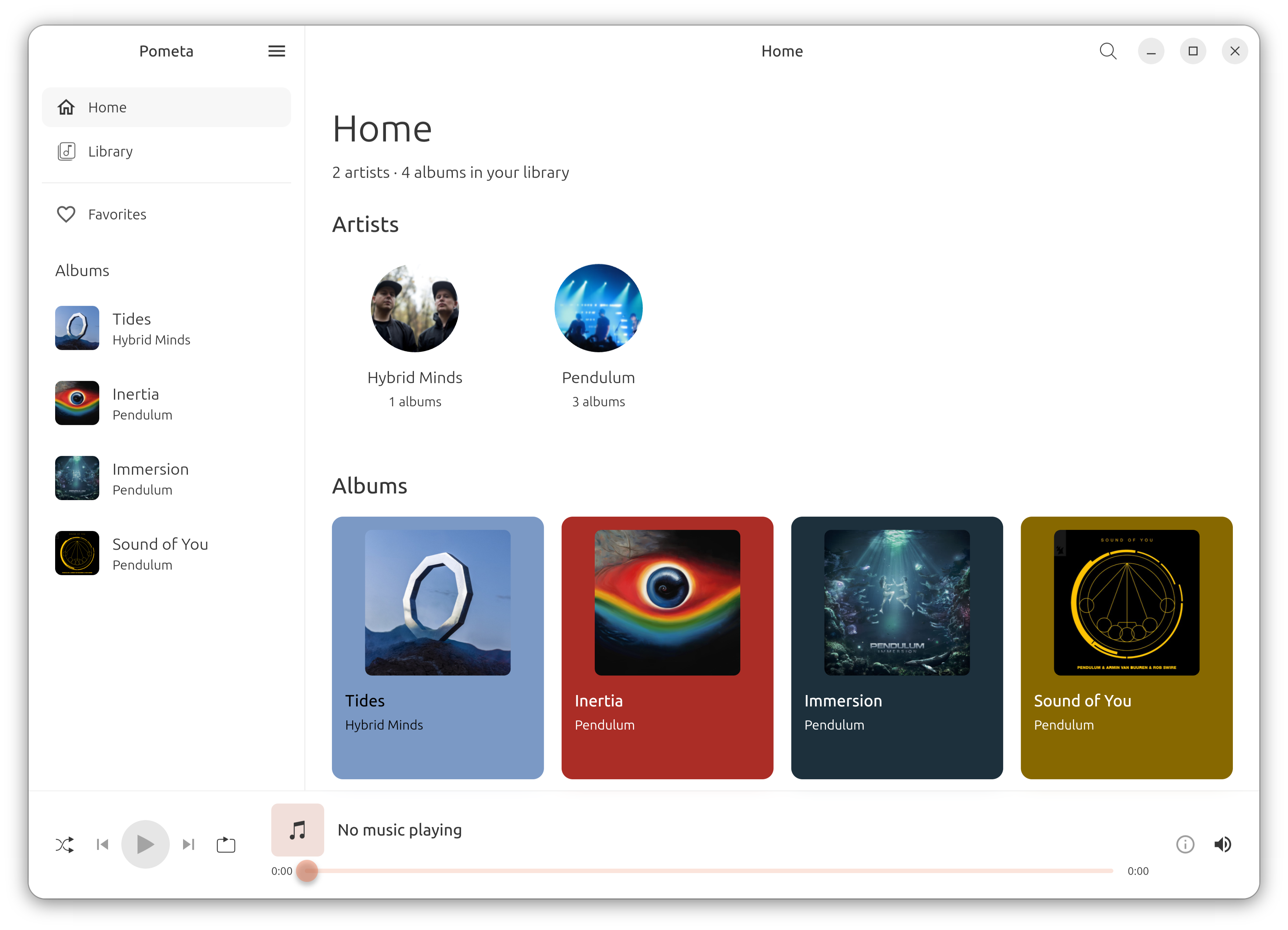Click the '3 albums' label under Pendulum
This screenshot has width=1288, height=930.
click(x=598, y=402)
